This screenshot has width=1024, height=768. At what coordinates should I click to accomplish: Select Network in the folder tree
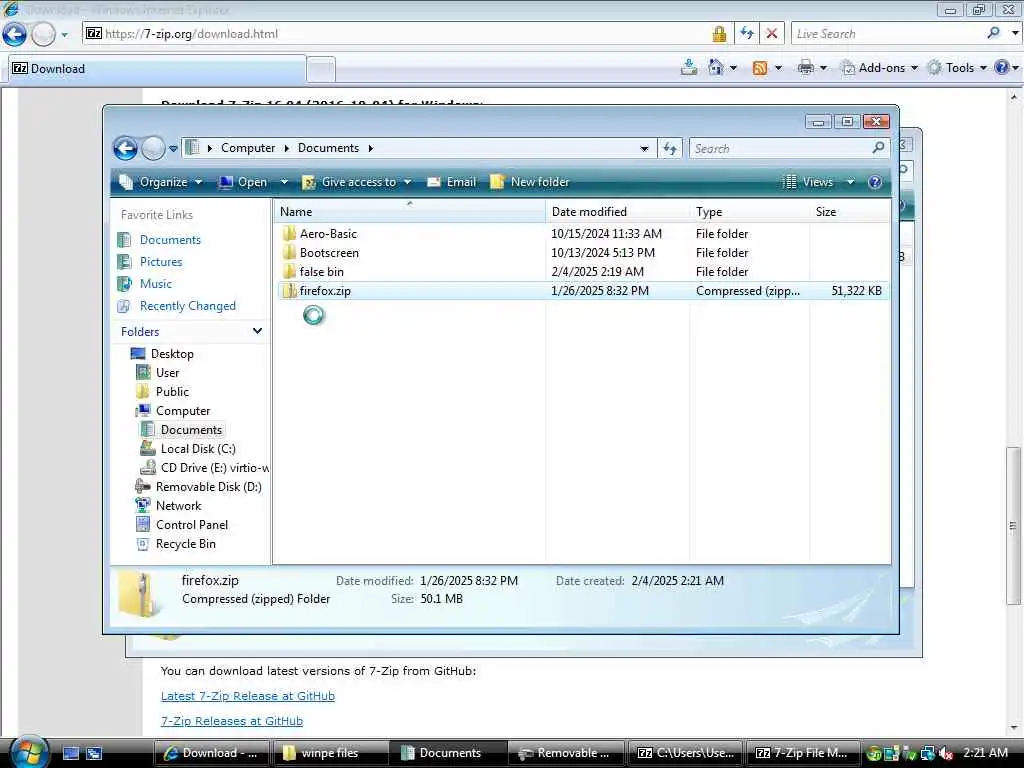pyautogui.click(x=178, y=505)
